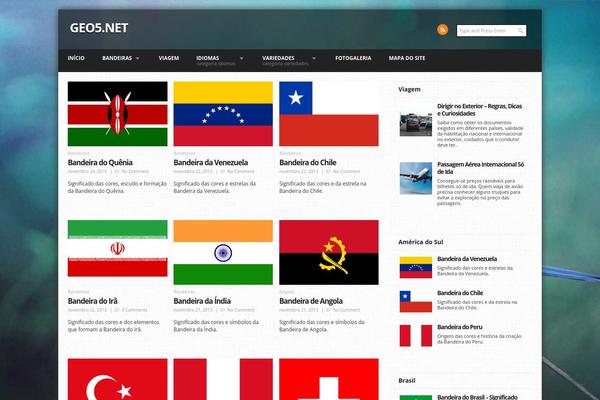Expand the Idiomas dropdown arrow
Viewport: 600px width, 400px height.
coord(241,58)
